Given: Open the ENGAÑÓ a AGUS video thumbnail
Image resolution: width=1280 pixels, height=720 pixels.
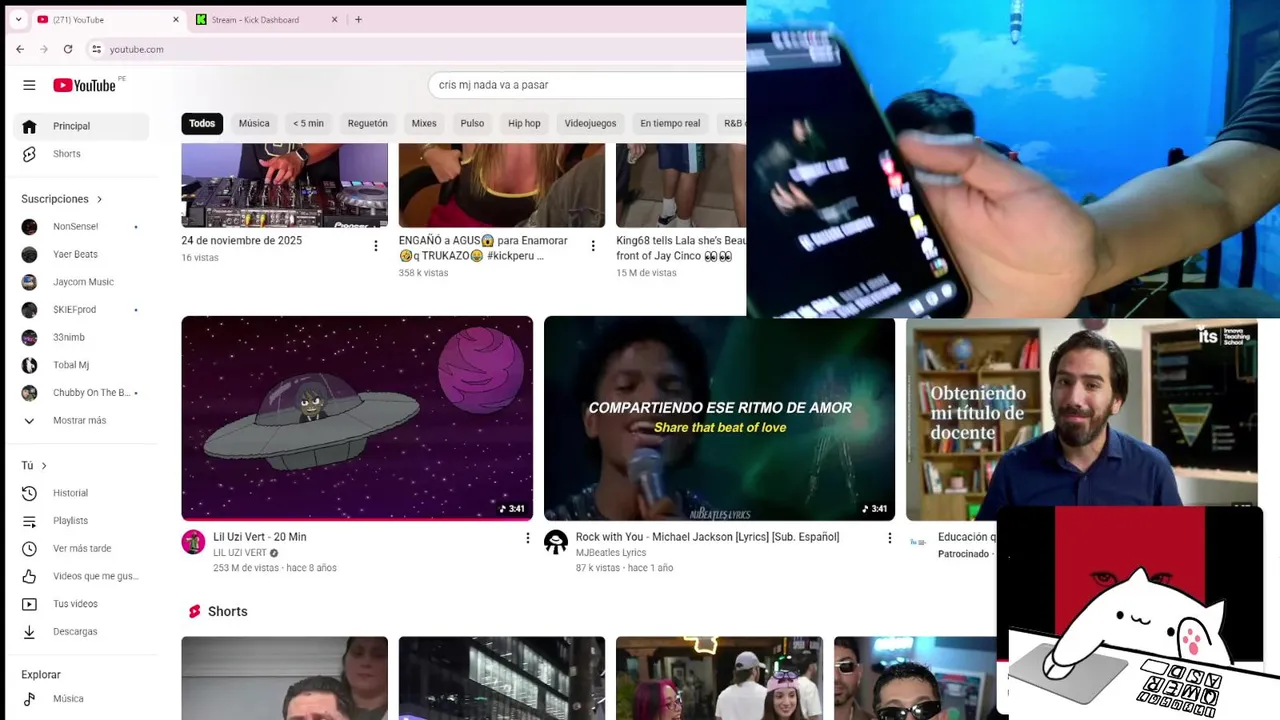Looking at the screenshot, I should (502, 185).
